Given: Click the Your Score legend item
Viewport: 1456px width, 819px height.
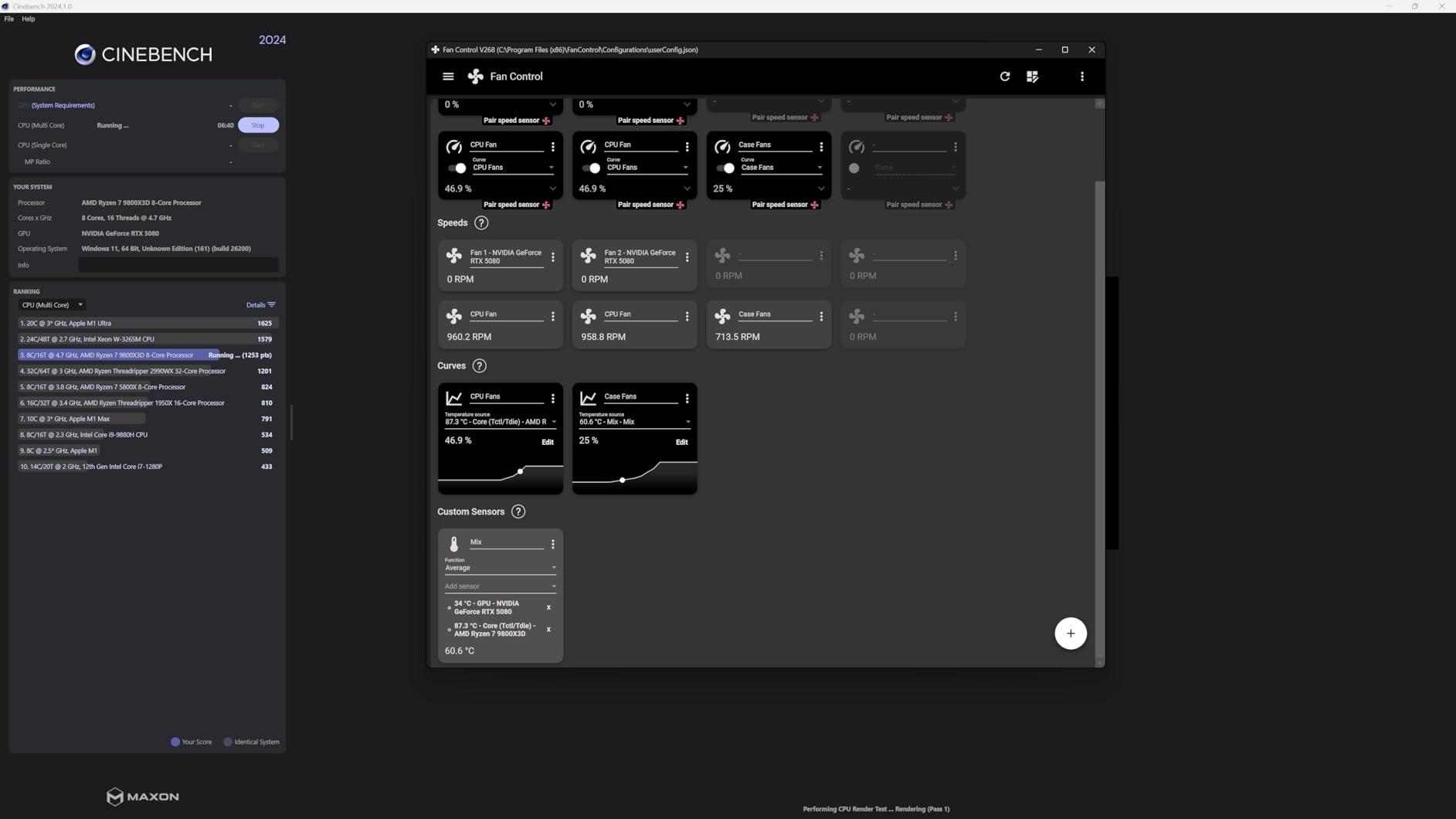Looking at the screenshot, I should pyautogui.click(x=192, y=743).
